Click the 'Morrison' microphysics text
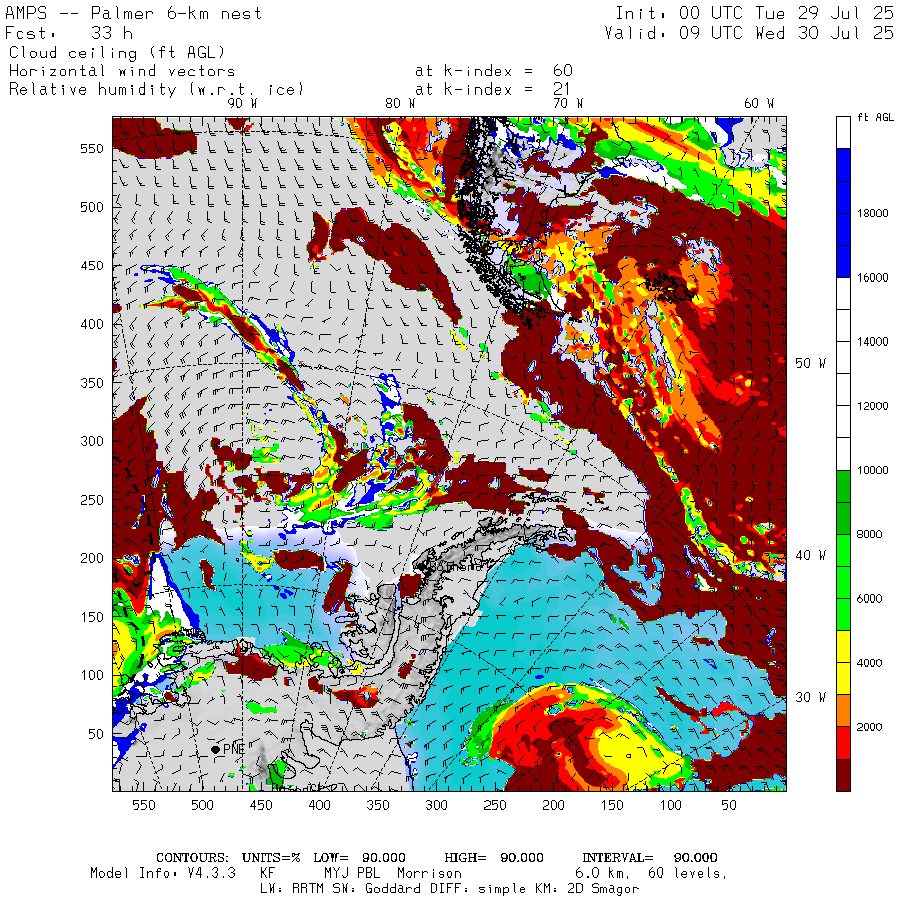This screenshot has width=900, height=900. [429, 874]
